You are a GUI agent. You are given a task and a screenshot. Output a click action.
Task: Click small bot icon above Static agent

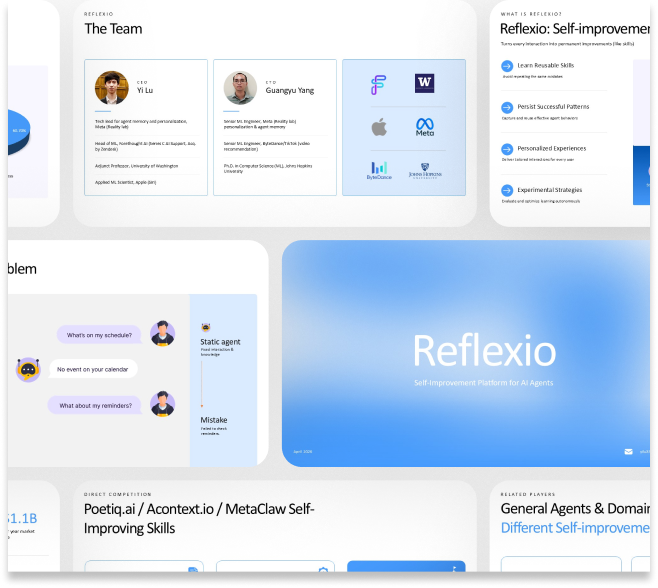coord(206,327)
